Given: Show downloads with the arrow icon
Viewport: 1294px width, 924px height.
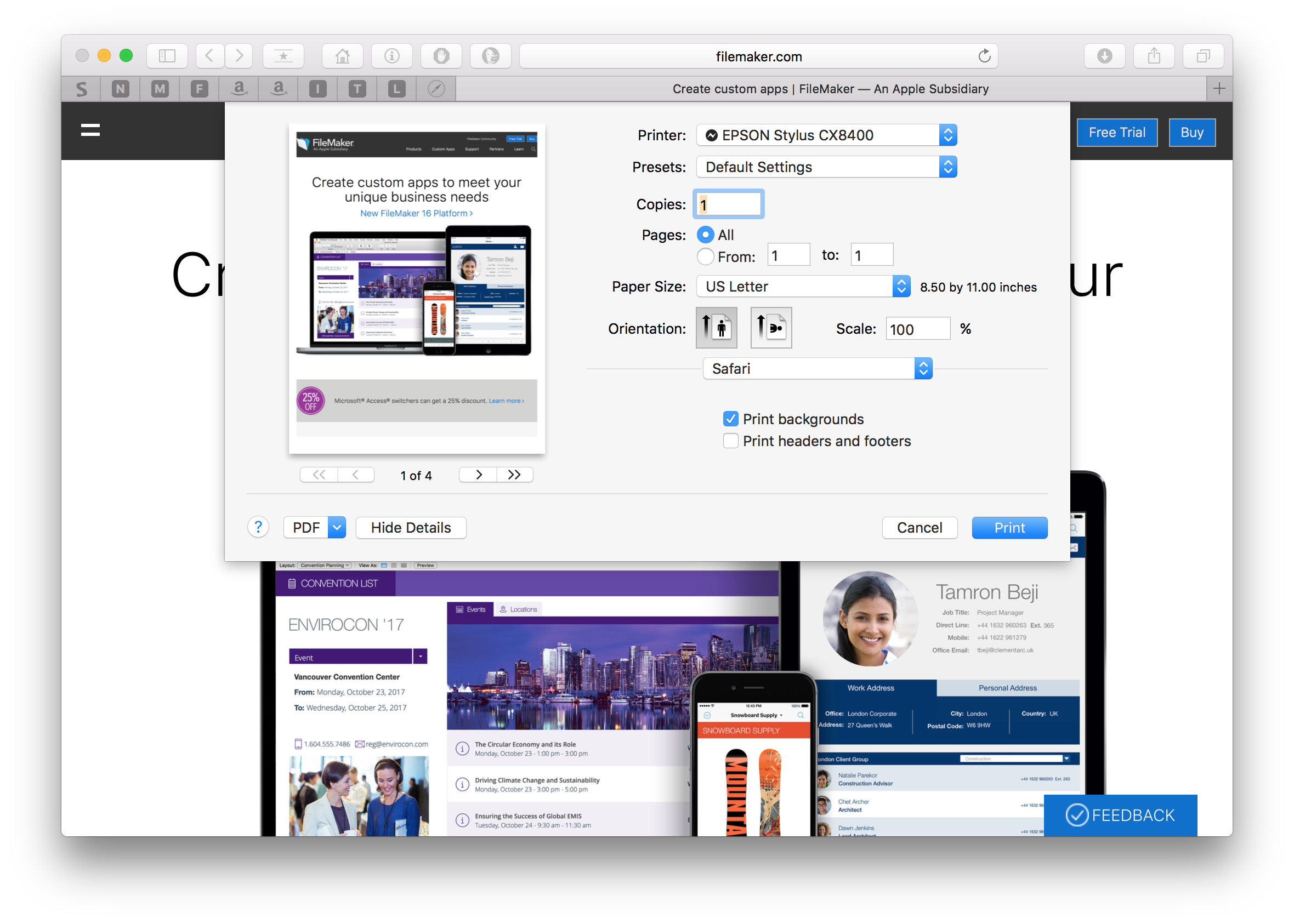Looking at the screenshot, I should [1104, 56].
